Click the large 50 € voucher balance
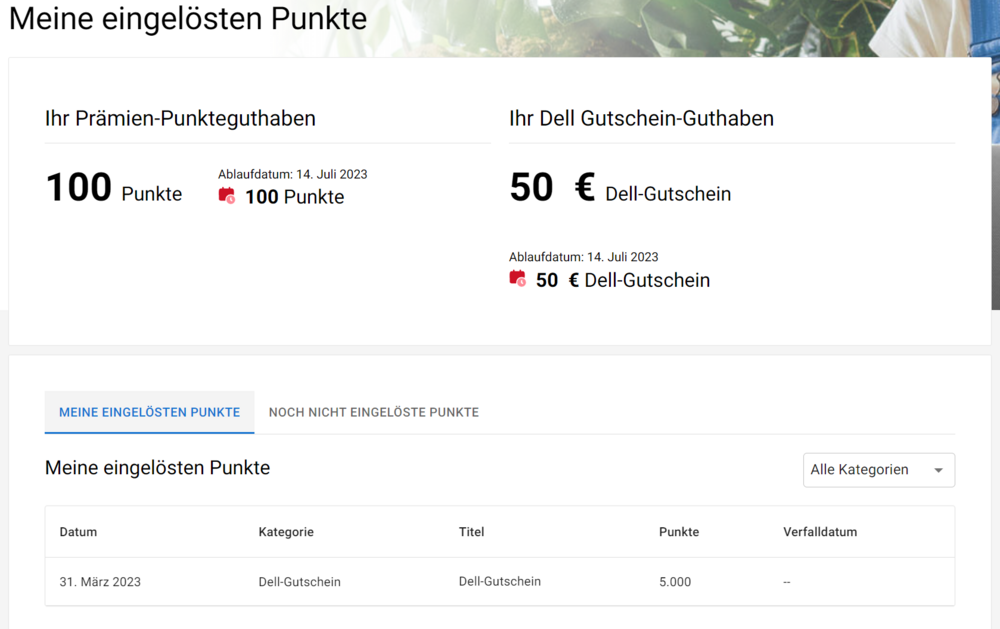 coord(551,188)
